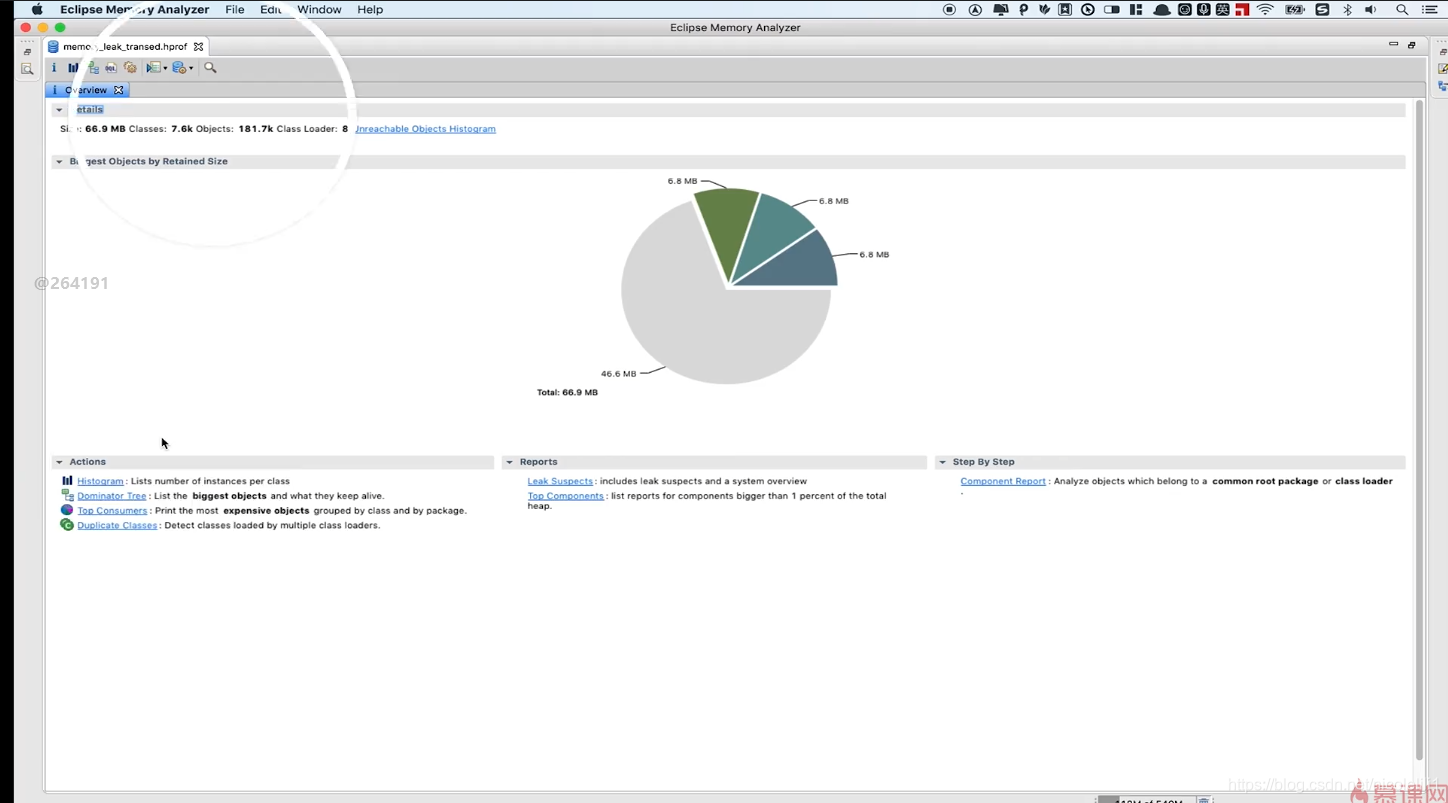Open the Duplicate Classes link
Screen dimensions: 1448x803
117,526
